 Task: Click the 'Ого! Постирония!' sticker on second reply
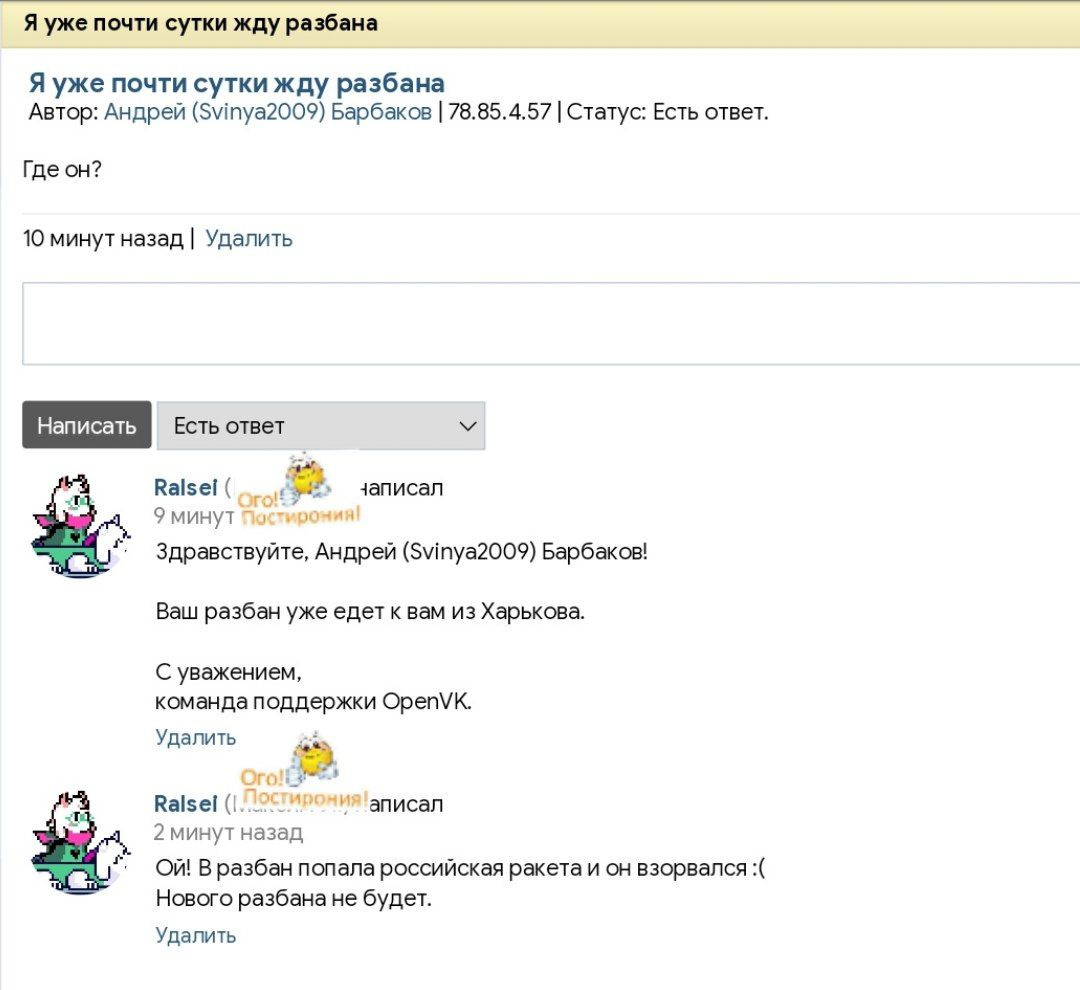(305, 773)
